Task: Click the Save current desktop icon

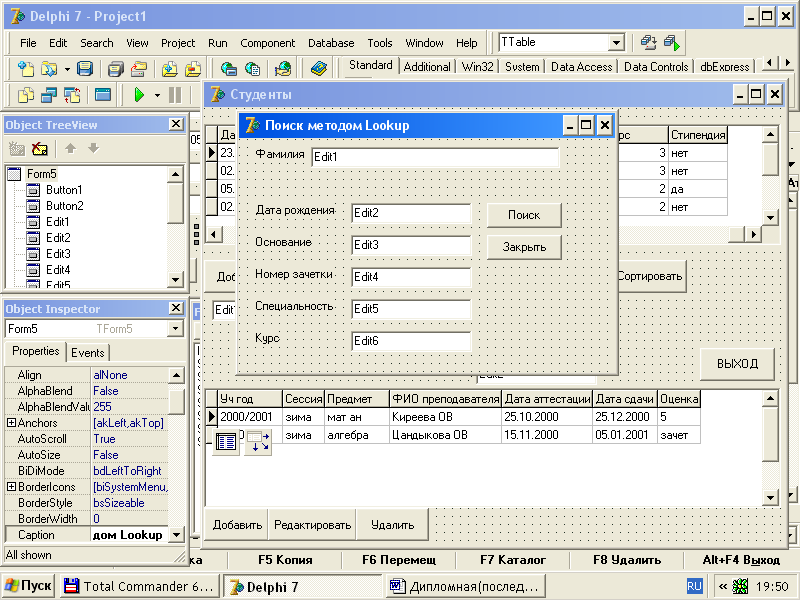Action: click(648, 43)
